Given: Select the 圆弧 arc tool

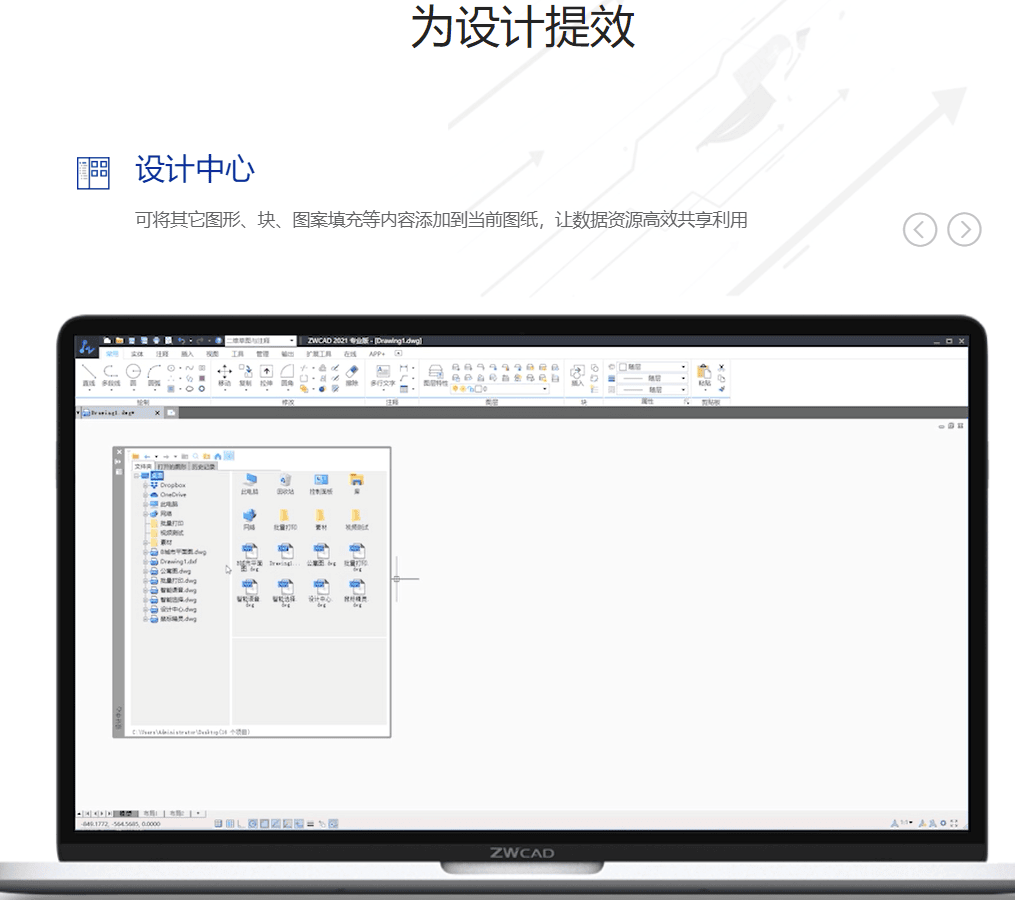Looking at the screenshot, I should pos(154,375).
